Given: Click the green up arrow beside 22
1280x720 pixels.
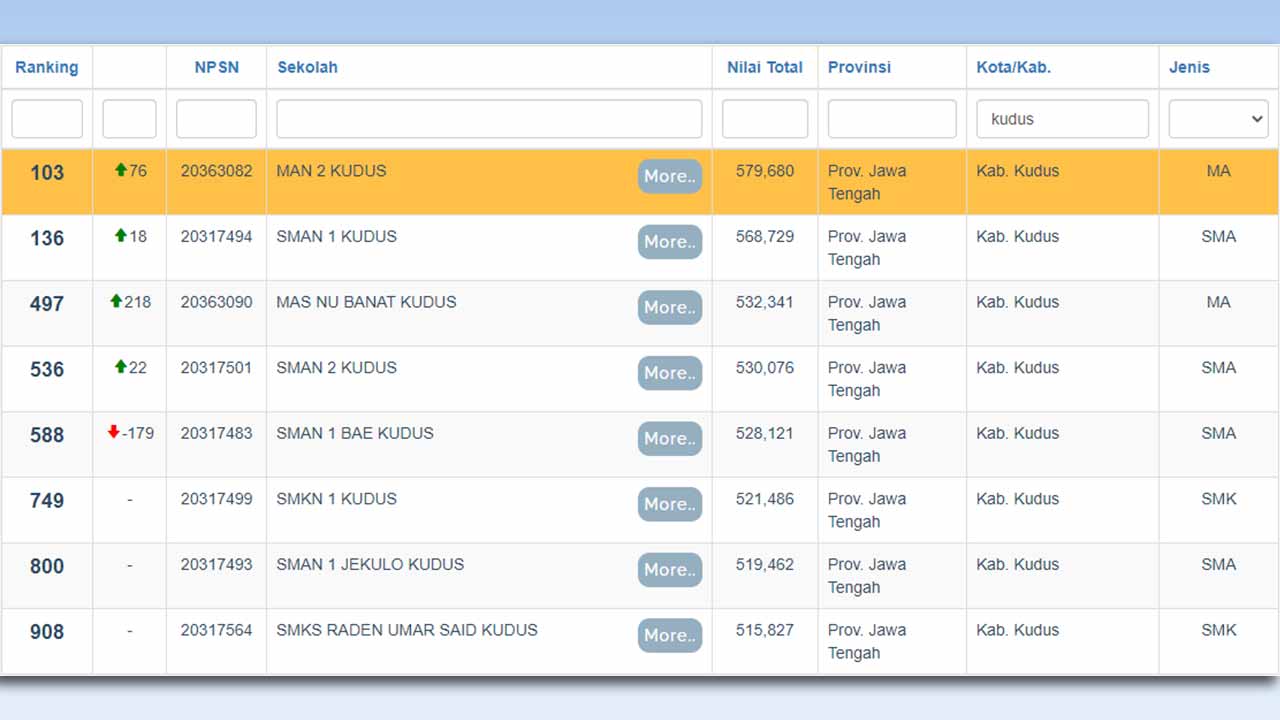Looking at the screenshot, I should (x=121, y=368).
